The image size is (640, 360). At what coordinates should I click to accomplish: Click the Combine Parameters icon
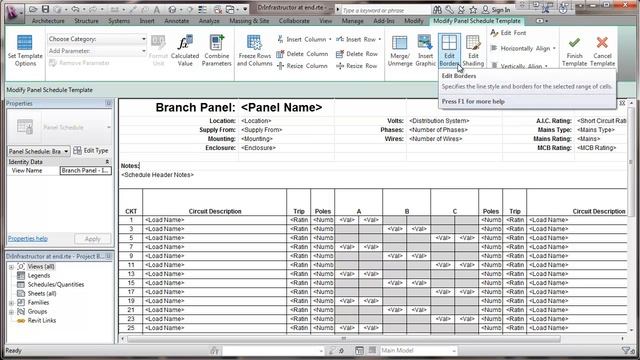click(x=216, y=42)
